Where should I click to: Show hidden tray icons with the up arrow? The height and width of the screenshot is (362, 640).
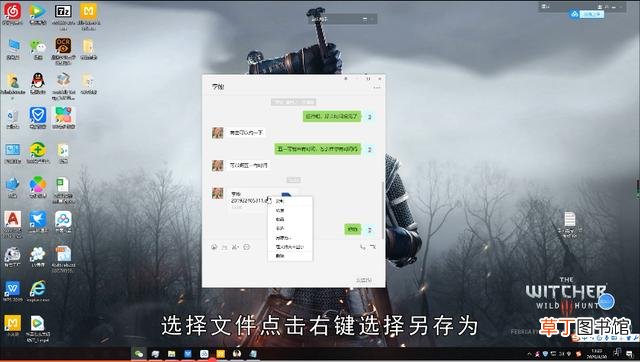click(529, 353)
